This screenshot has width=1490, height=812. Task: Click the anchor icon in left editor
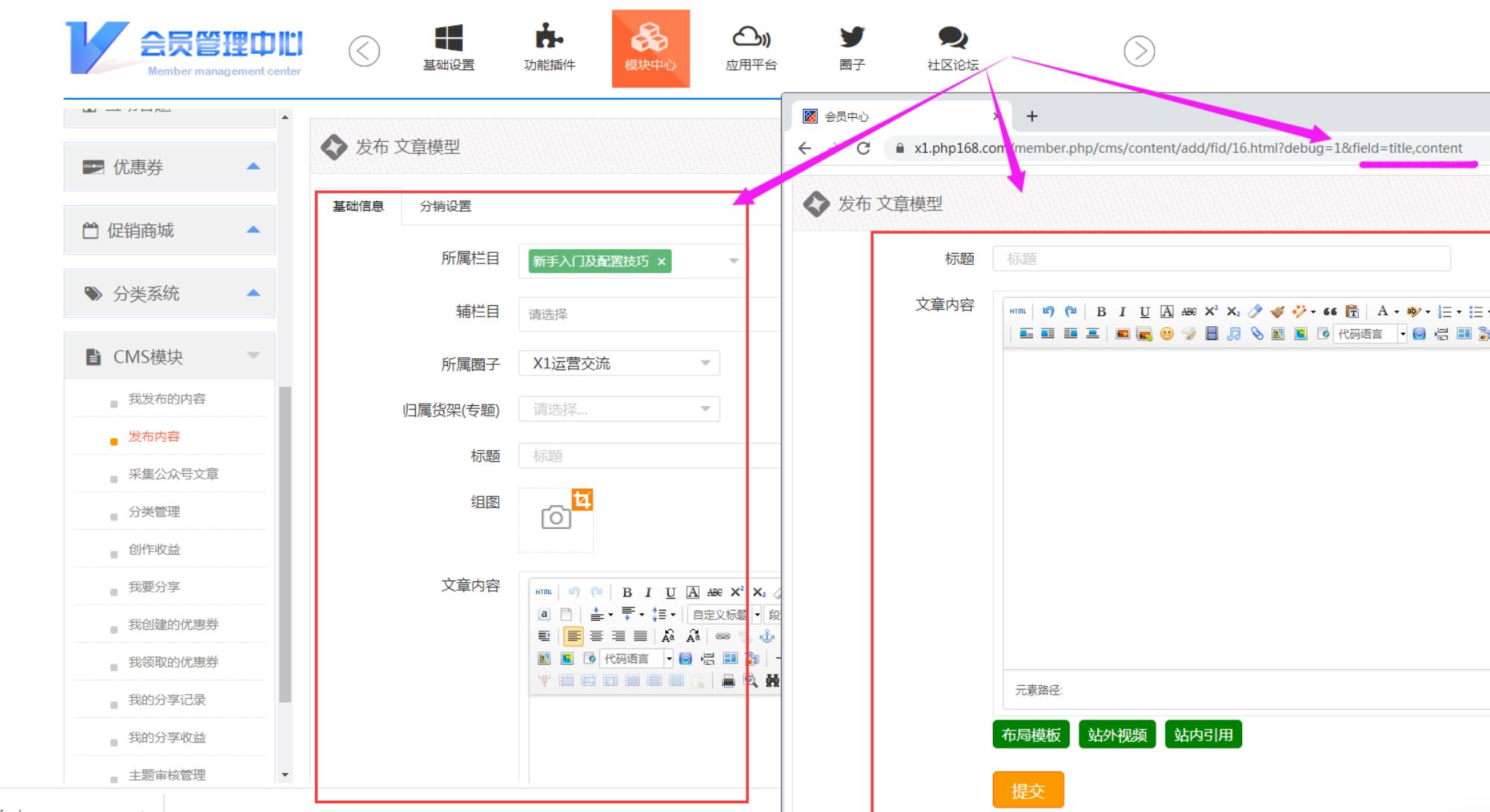767,637
